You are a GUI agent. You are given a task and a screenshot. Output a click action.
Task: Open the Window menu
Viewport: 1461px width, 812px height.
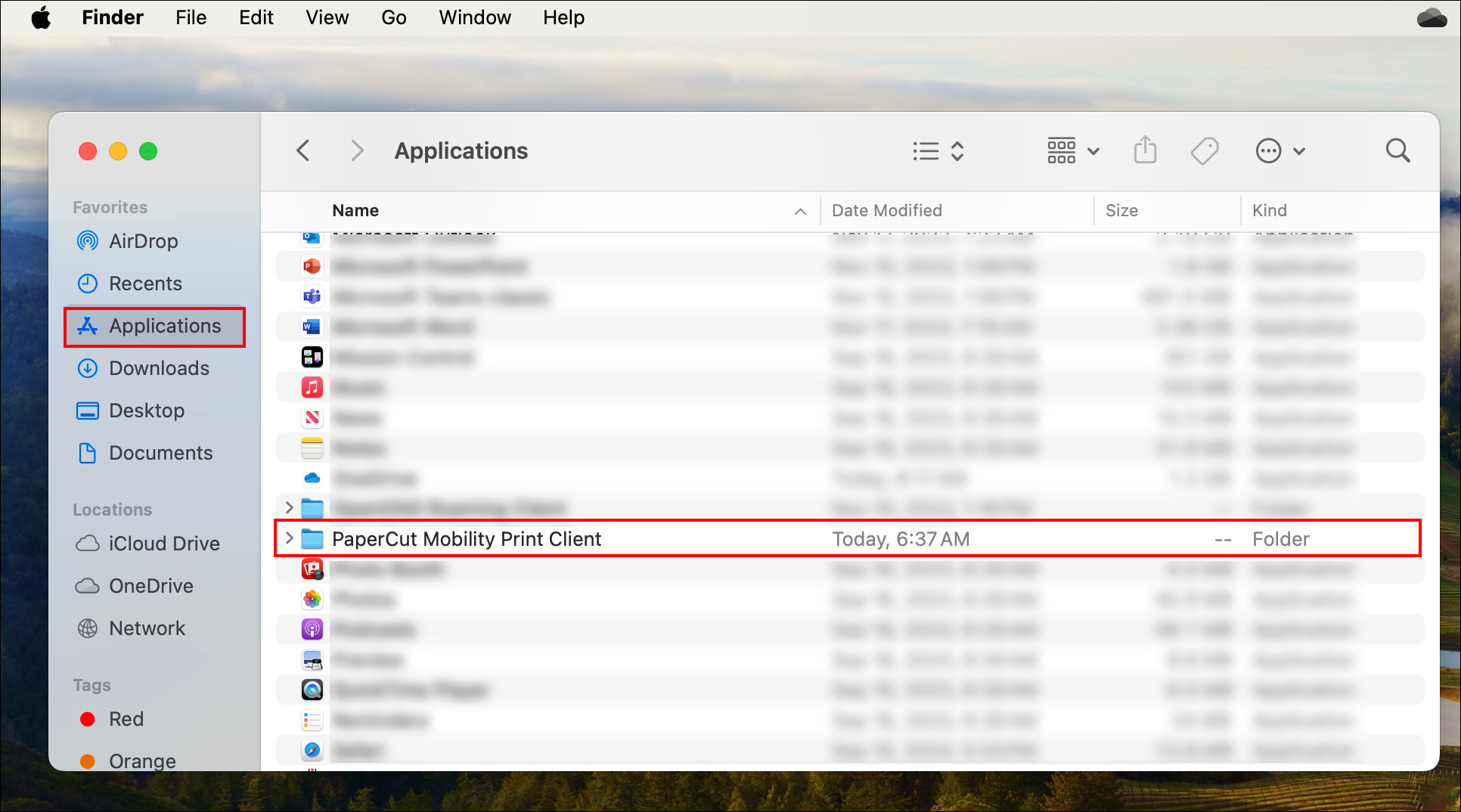pos(475,17)
